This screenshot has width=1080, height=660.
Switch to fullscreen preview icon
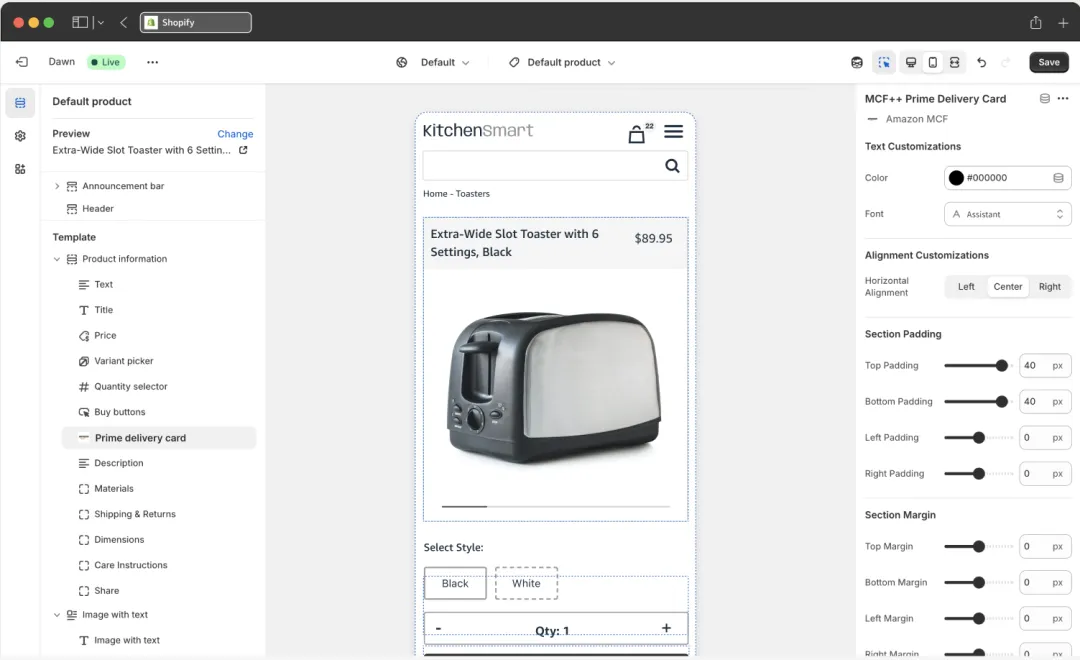(955, 62)
